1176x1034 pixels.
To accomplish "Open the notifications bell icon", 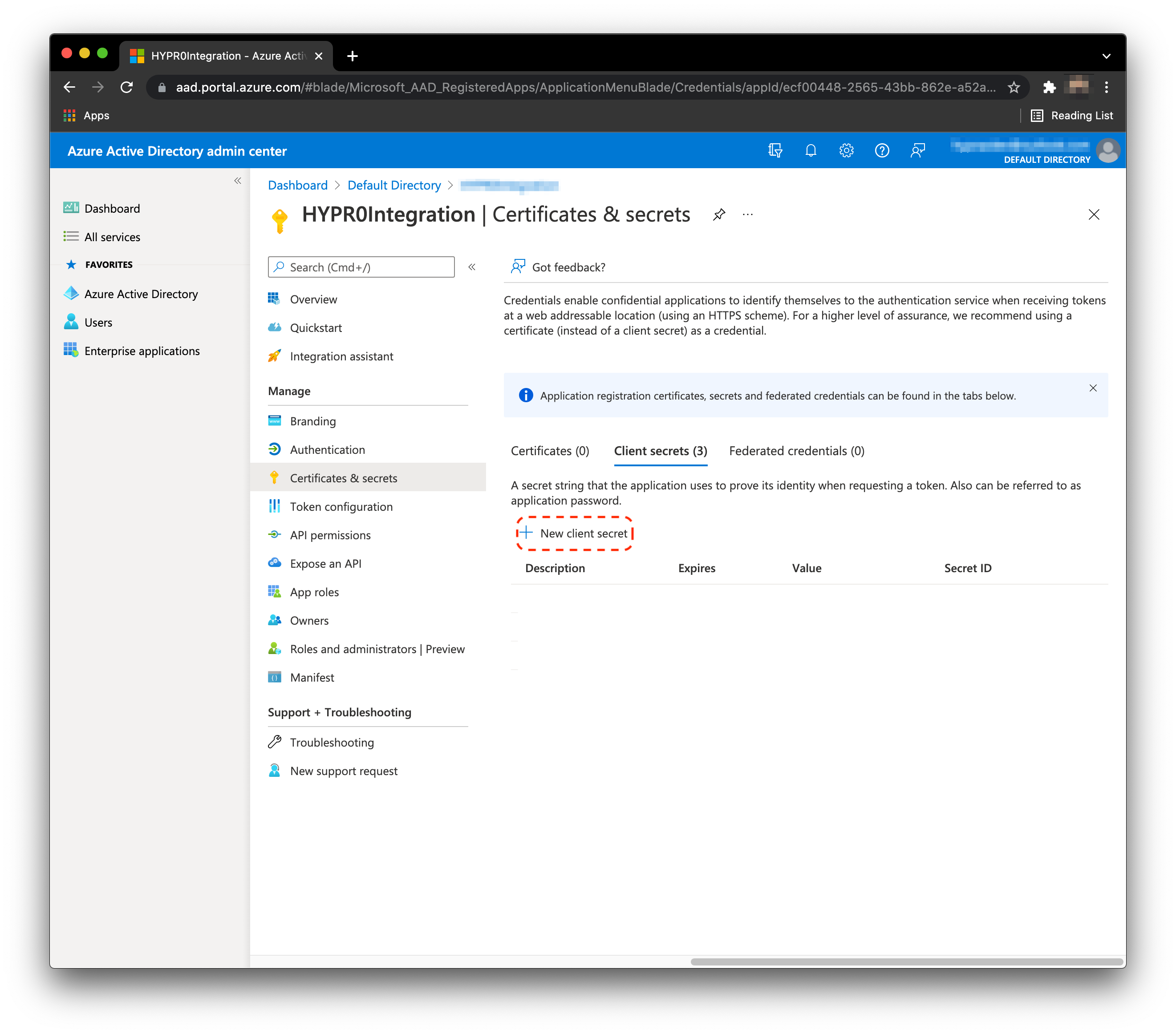I will tap(811, 151).
